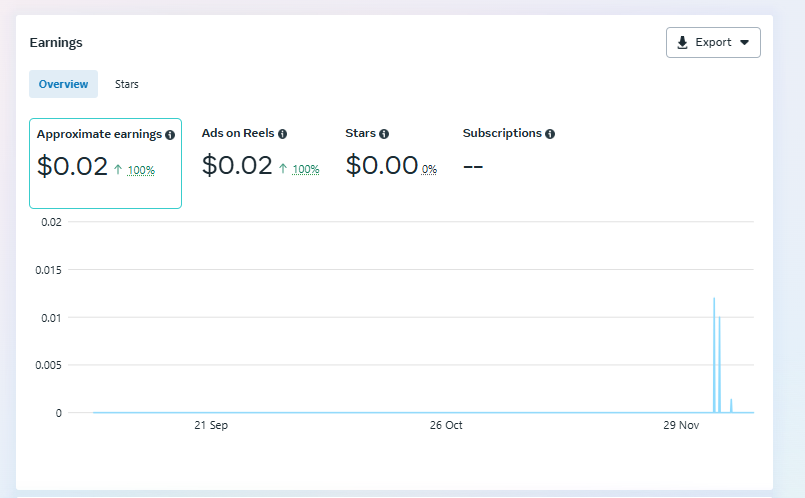This screenshot has height=498, width=805.
Task: Click info icon next to Subscriptions
Action: tap(550, 134)
